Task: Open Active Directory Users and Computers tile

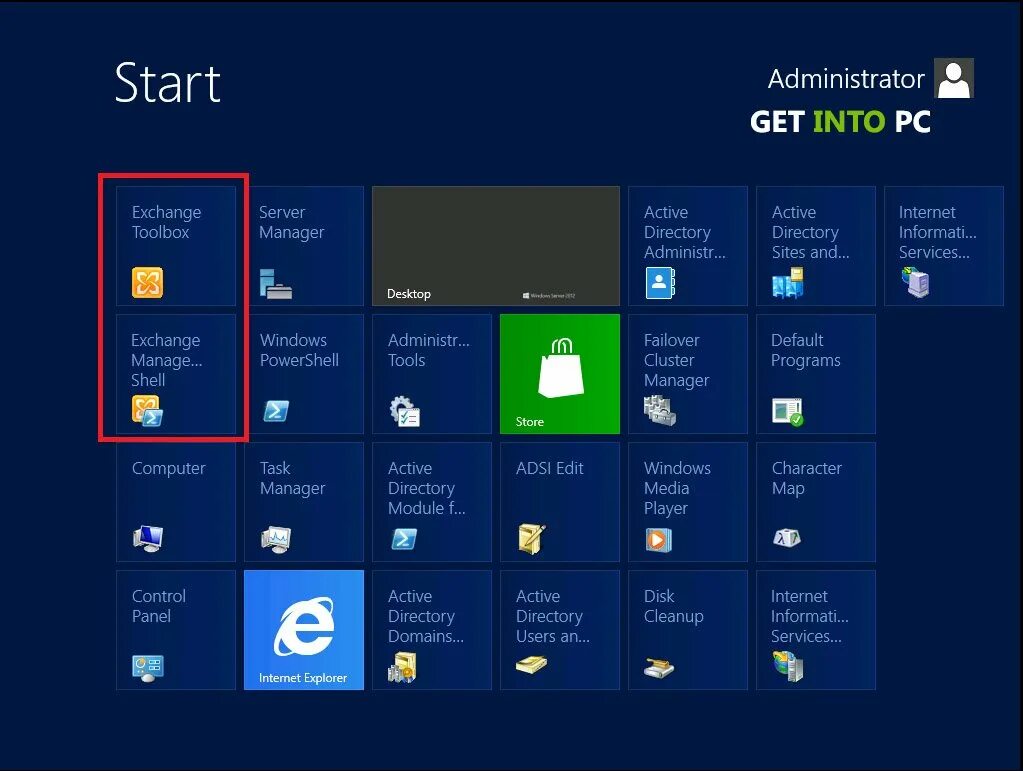Action: click(x=560, y=629)
